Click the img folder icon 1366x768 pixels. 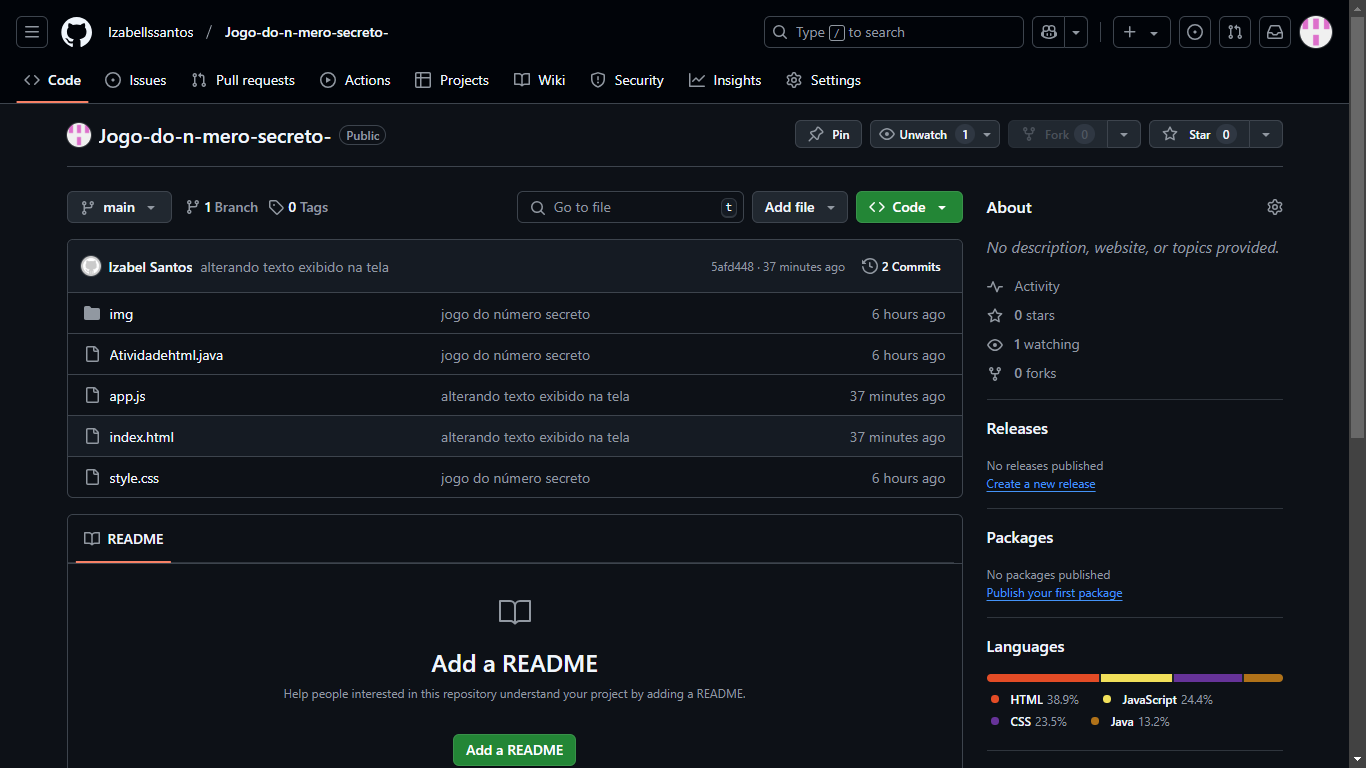click(92, 314)
